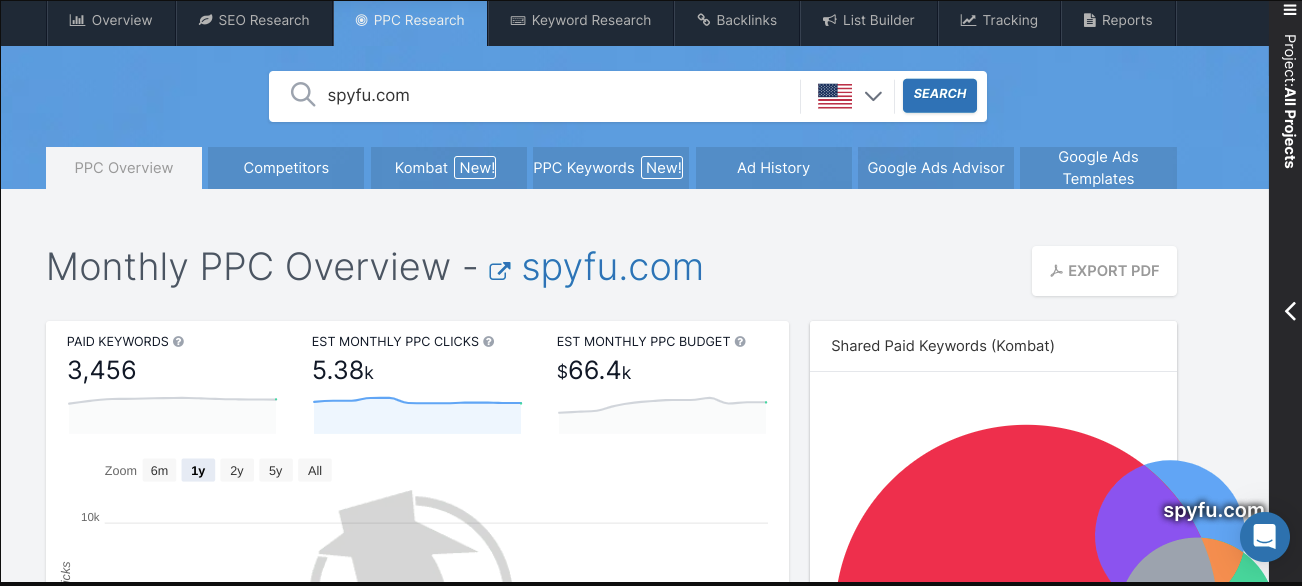
Task: Open the Google Ads Templates sub-tab
Action: coord(1098,168)
